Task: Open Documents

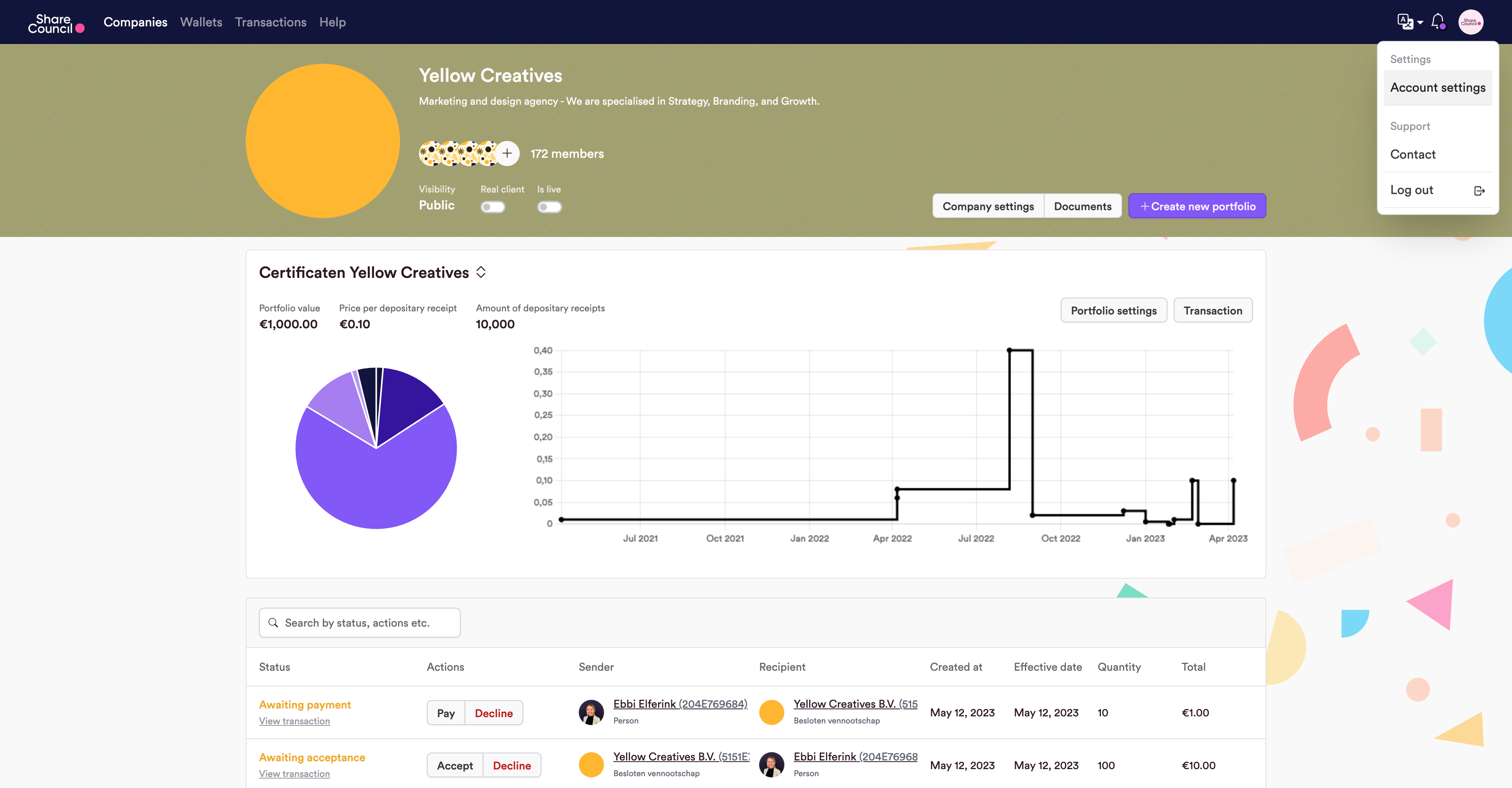Action: (x=1082, y=206)
